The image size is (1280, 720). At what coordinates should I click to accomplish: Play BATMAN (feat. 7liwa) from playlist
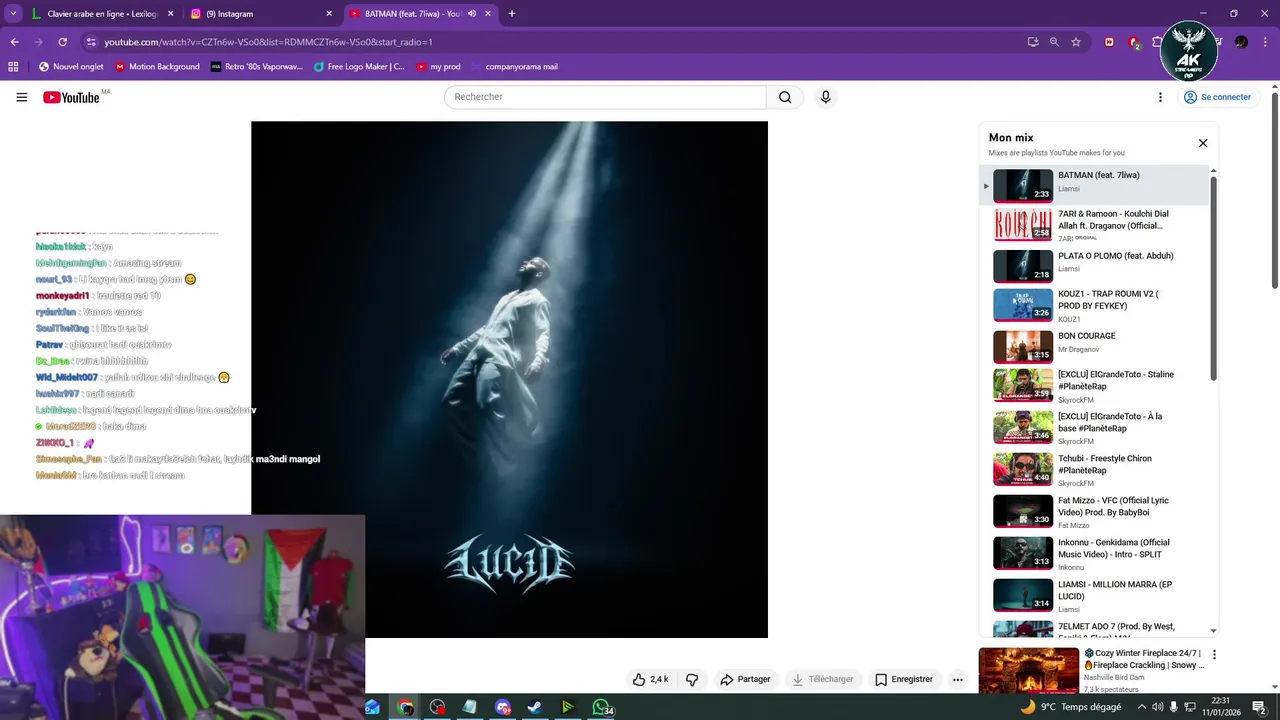1094,186
